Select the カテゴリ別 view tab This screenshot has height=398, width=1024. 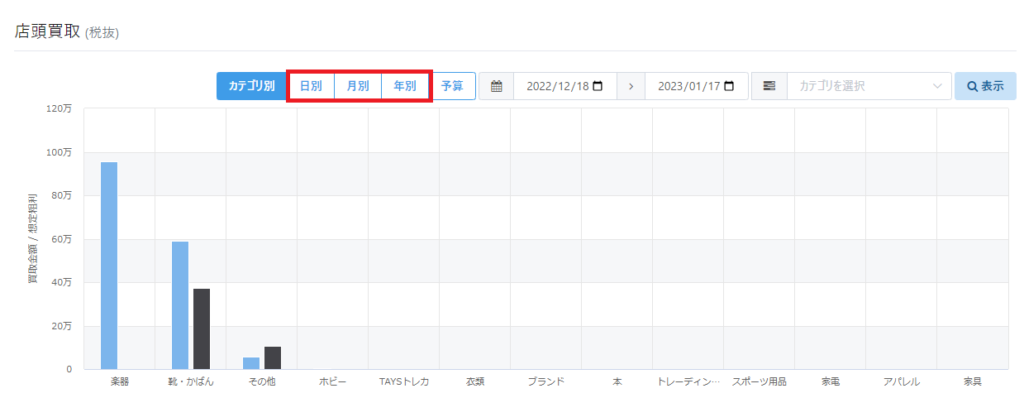251,86
